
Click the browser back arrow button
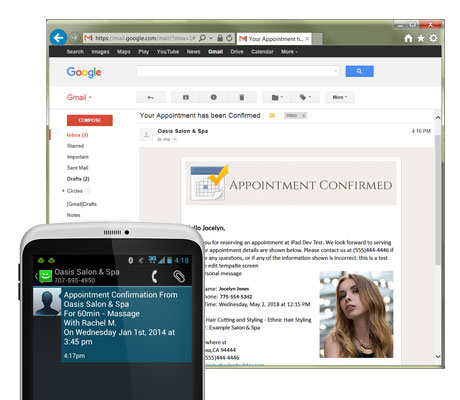[58, 38]
